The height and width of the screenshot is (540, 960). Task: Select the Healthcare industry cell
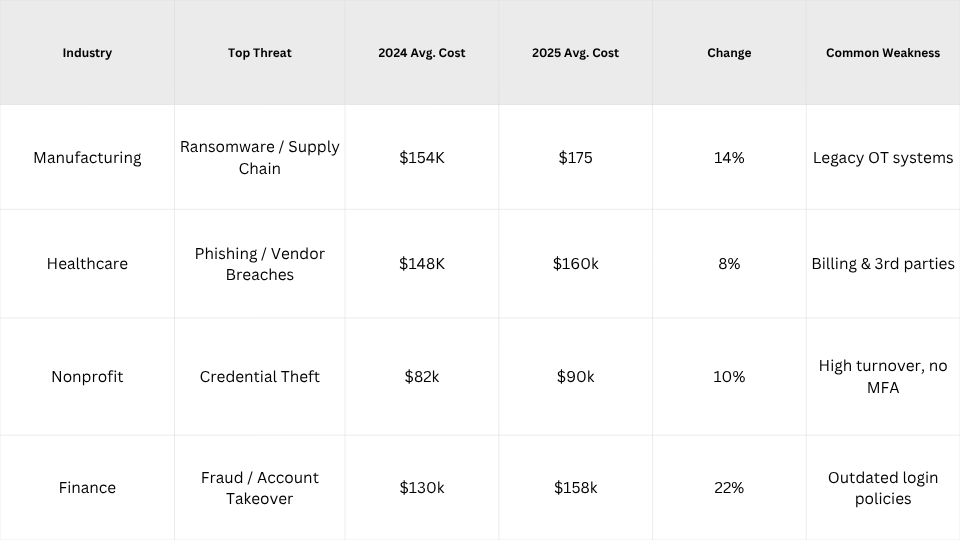tap(87, 264)
